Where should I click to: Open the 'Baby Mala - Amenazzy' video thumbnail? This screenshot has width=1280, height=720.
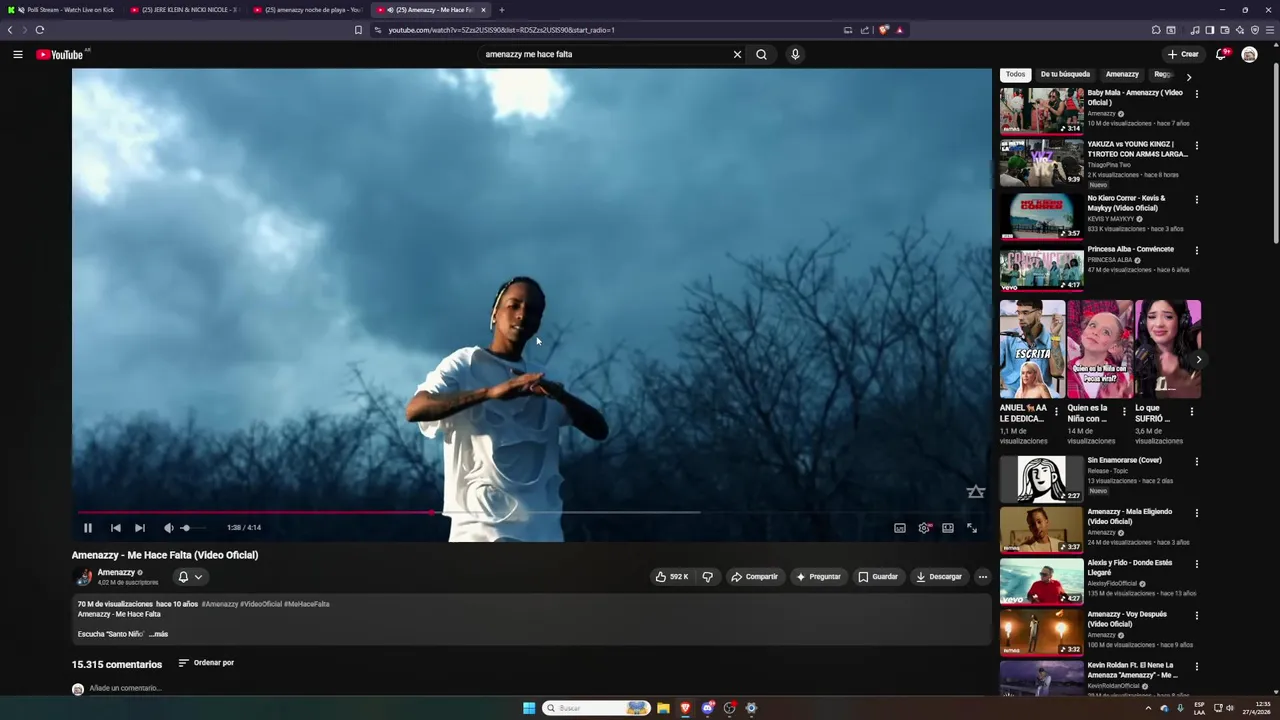[1041, 111]
